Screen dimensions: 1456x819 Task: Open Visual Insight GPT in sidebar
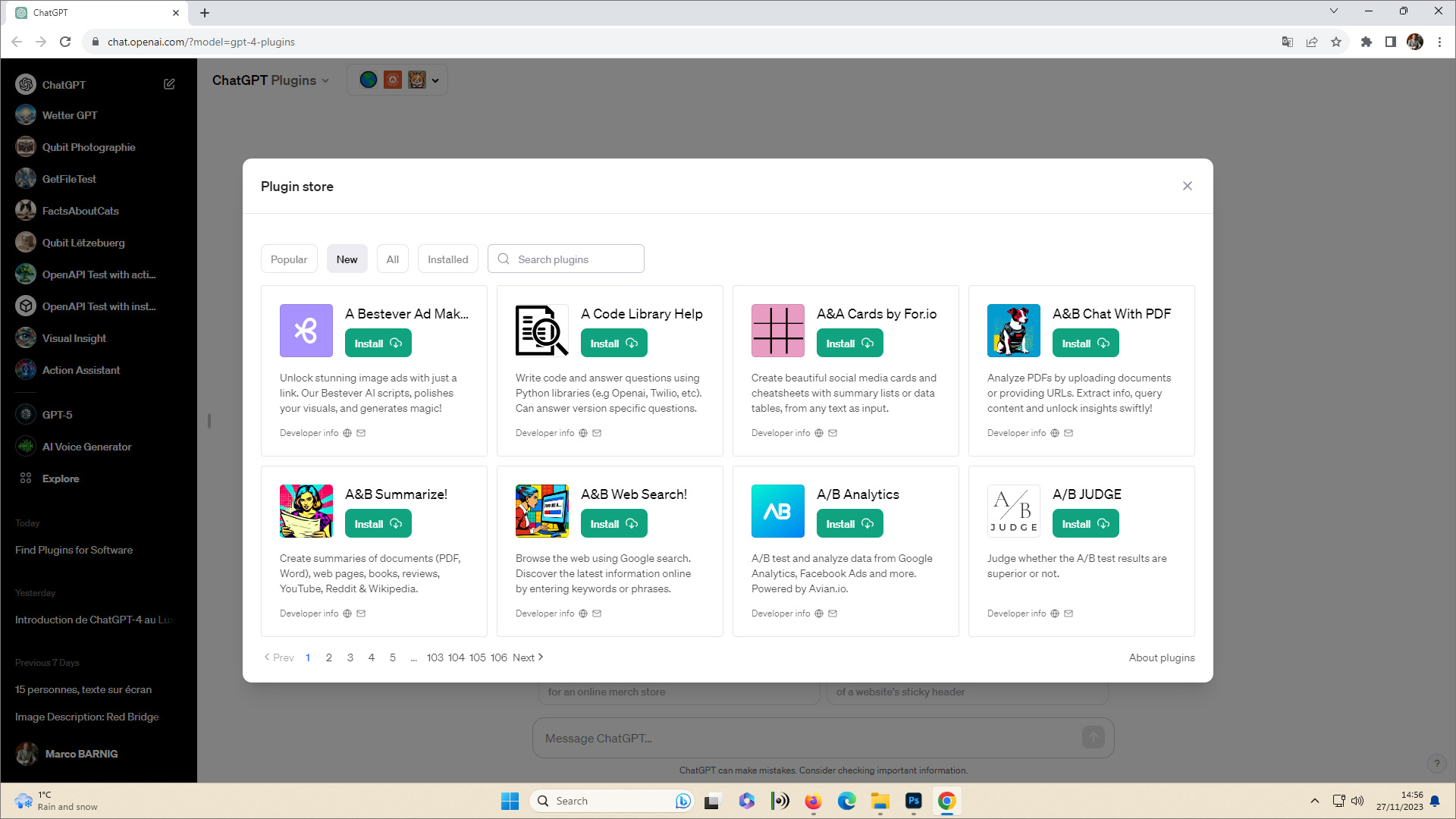(74, 338)
